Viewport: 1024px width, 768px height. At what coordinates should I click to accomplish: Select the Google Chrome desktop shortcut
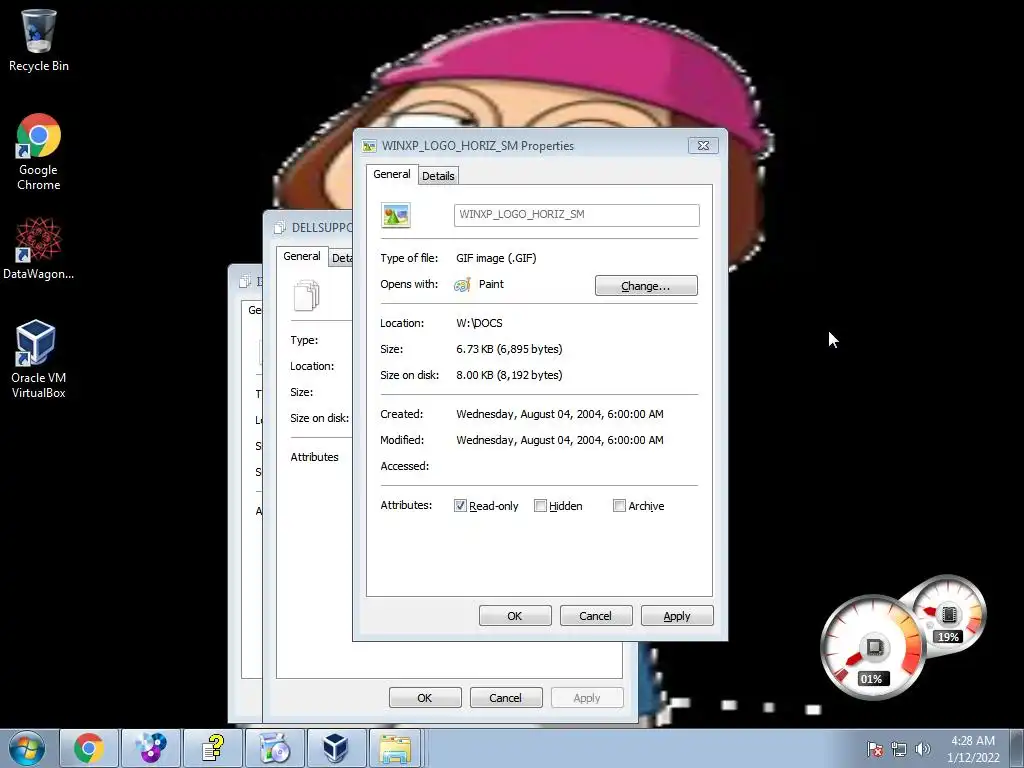[x=39, y=152]
